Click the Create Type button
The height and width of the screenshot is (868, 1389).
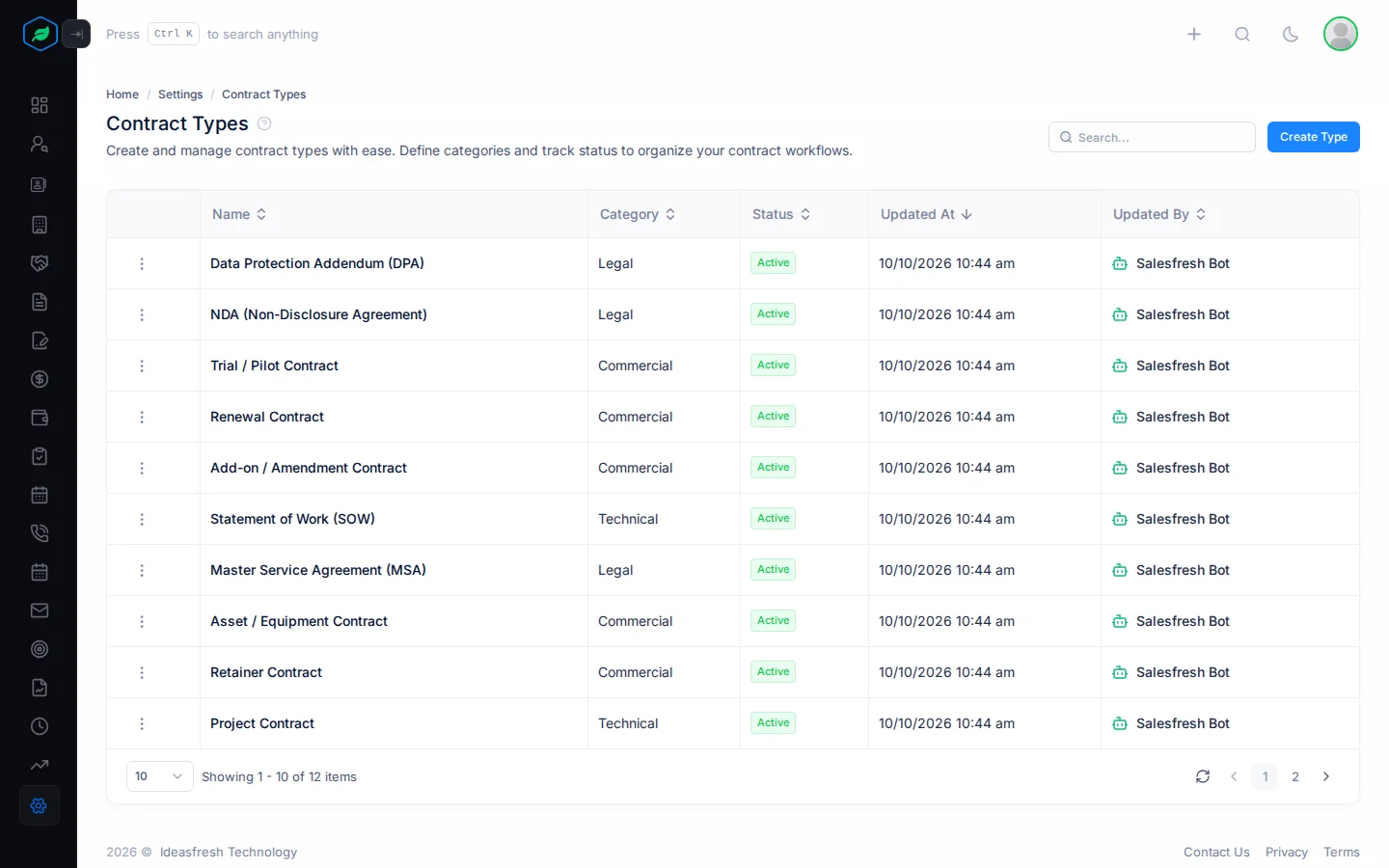1314,137
